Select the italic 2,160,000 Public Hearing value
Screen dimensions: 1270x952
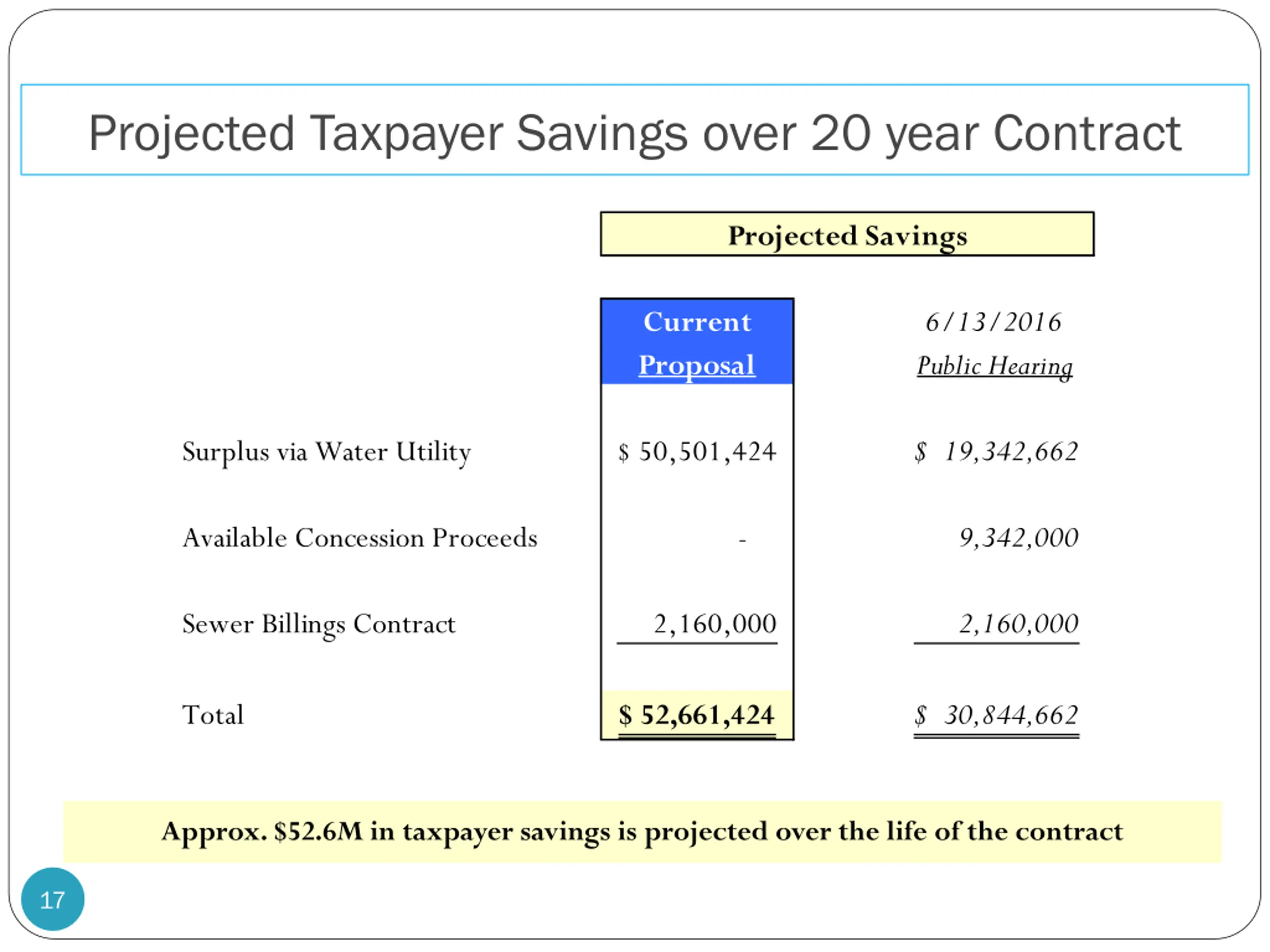1018,624
